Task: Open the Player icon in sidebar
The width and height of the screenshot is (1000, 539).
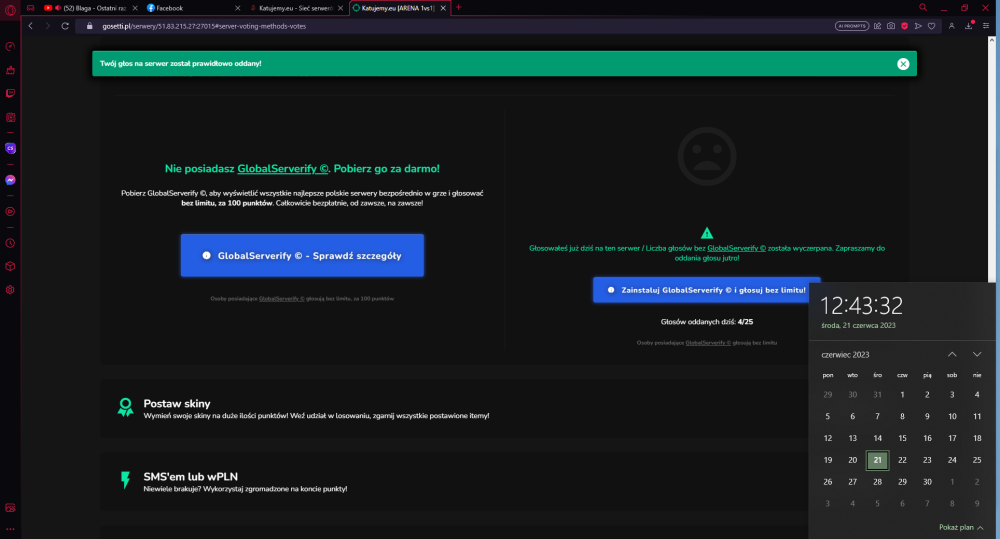Action: (x=10, y=211)
